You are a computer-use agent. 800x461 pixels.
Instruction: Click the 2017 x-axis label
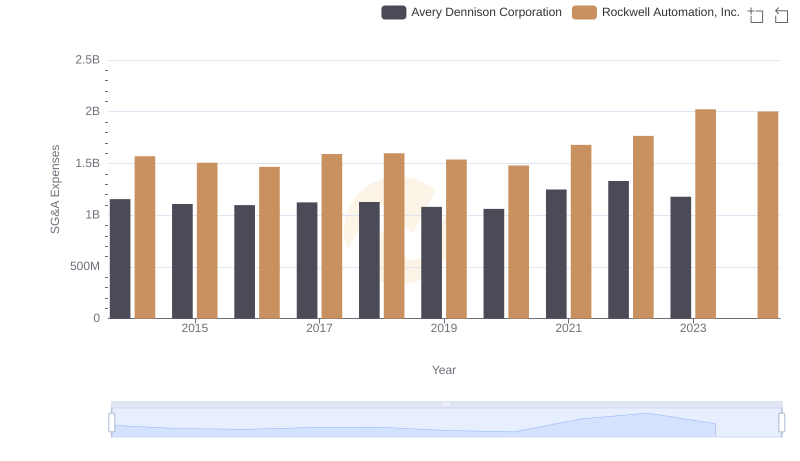point(319,328)
